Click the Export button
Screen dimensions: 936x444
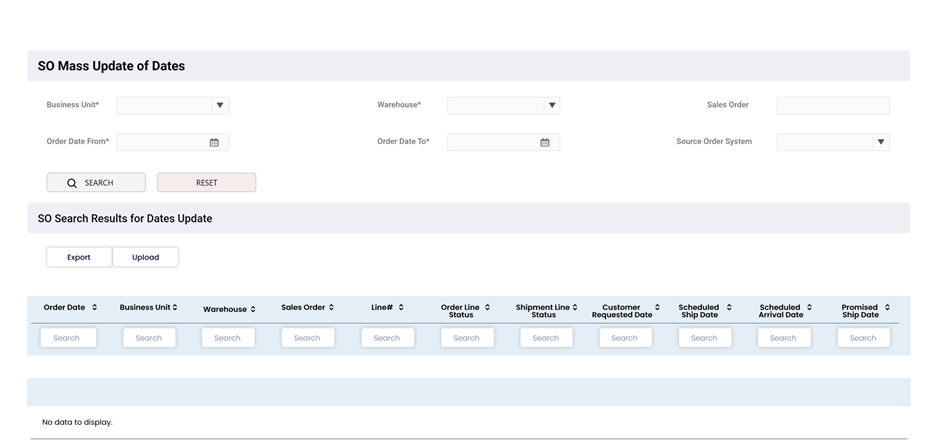pyautogui.click(x=79, y=257)
